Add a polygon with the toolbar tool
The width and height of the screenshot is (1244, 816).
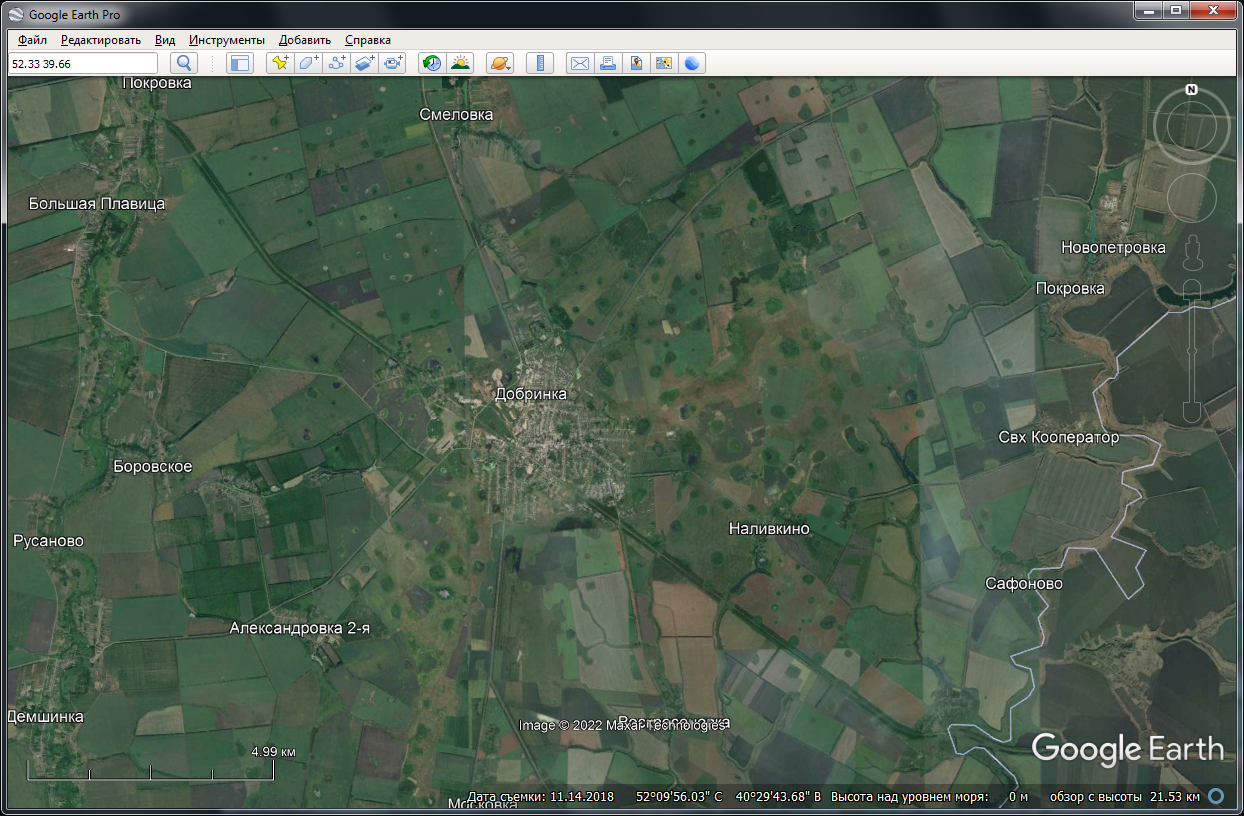point(308,63)
